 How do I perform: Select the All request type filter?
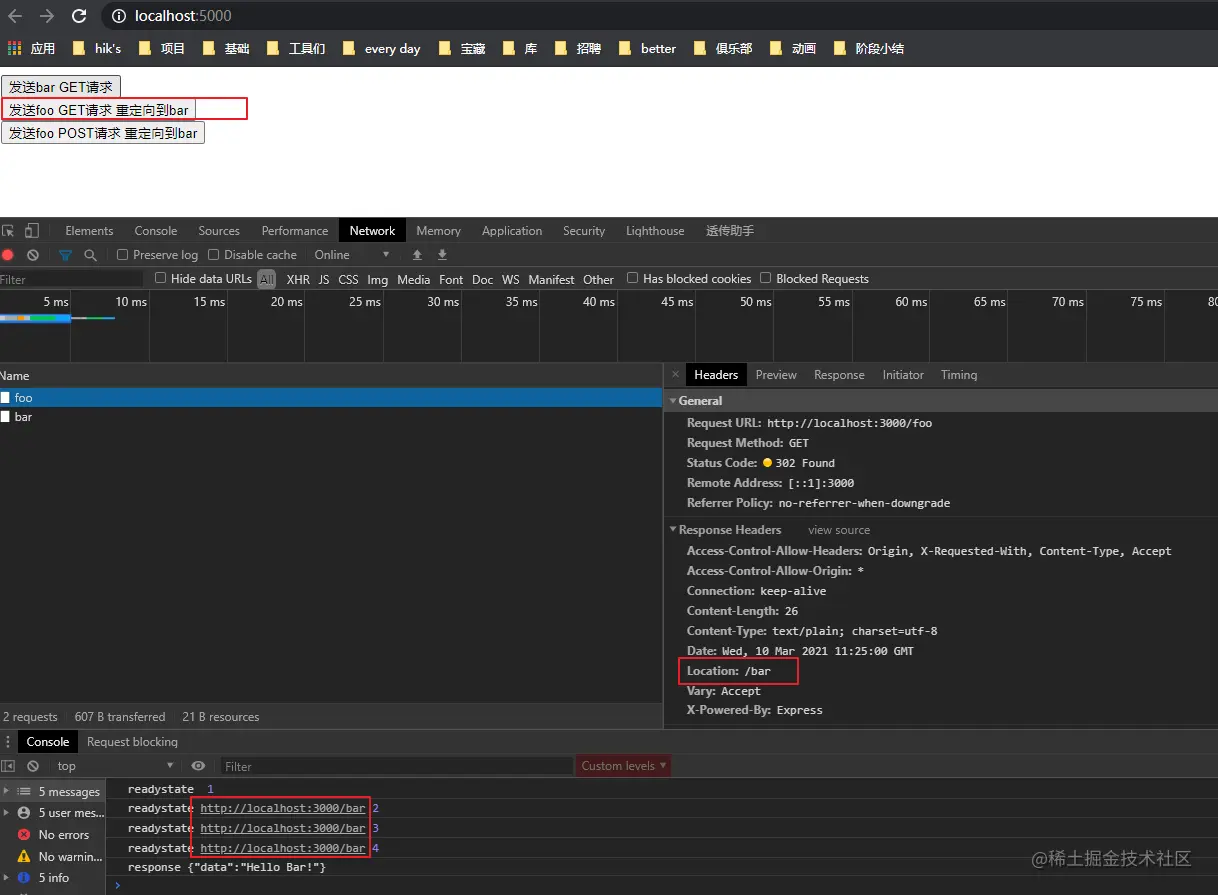[266, 280]
